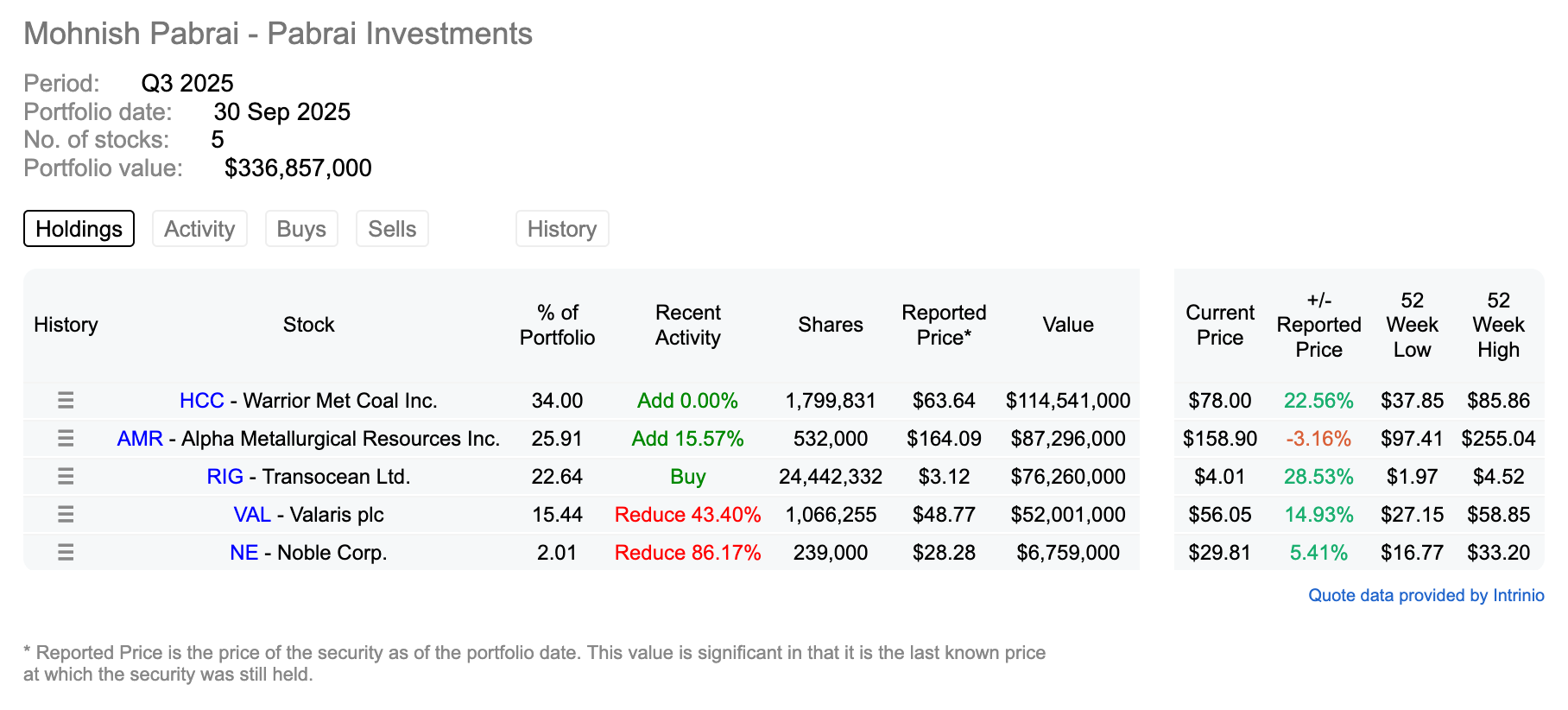Click the % of Portfolio column header
Viewport: 1568px width, 710px height.
pos(557,325)
